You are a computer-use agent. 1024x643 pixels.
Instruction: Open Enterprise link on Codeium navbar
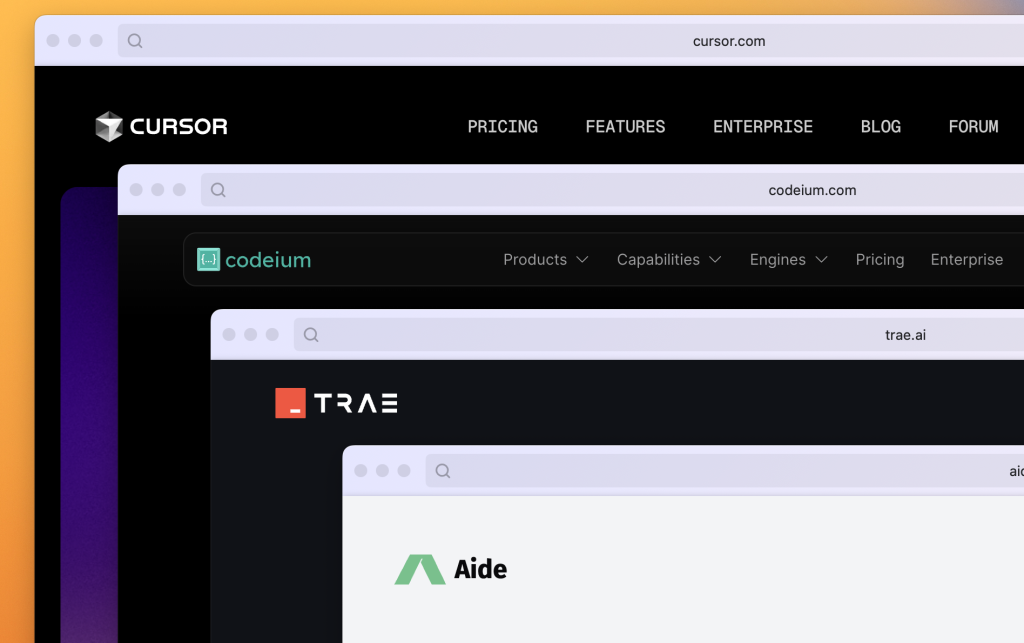(966, 260)
